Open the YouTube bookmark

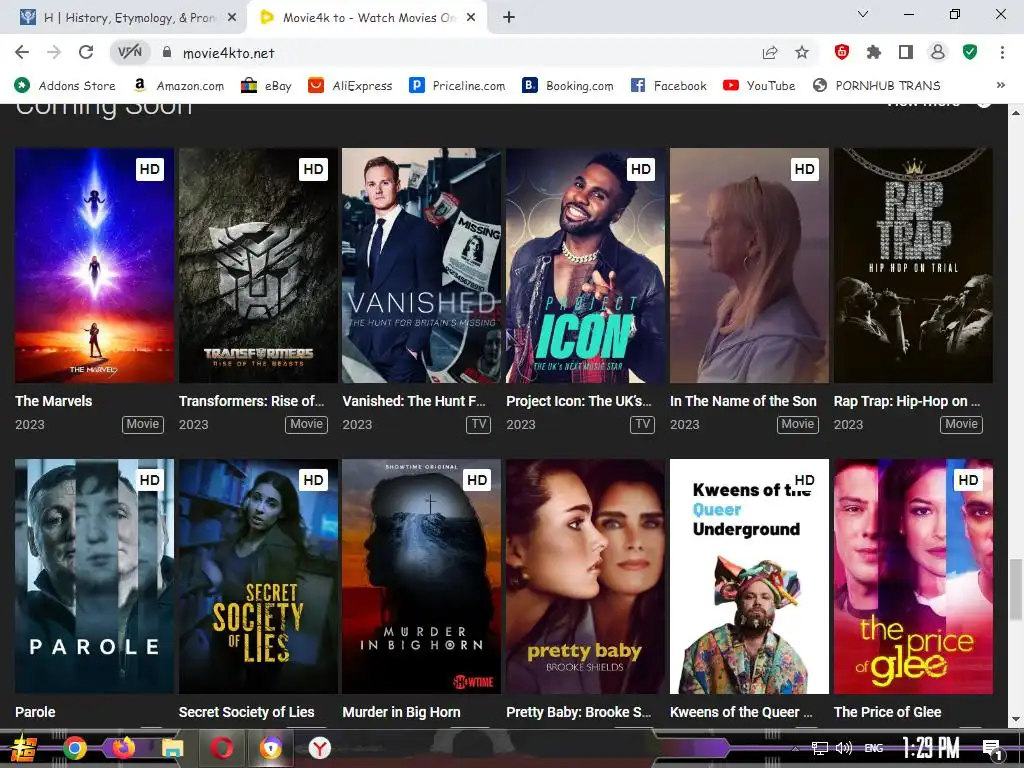click(759, 86)
